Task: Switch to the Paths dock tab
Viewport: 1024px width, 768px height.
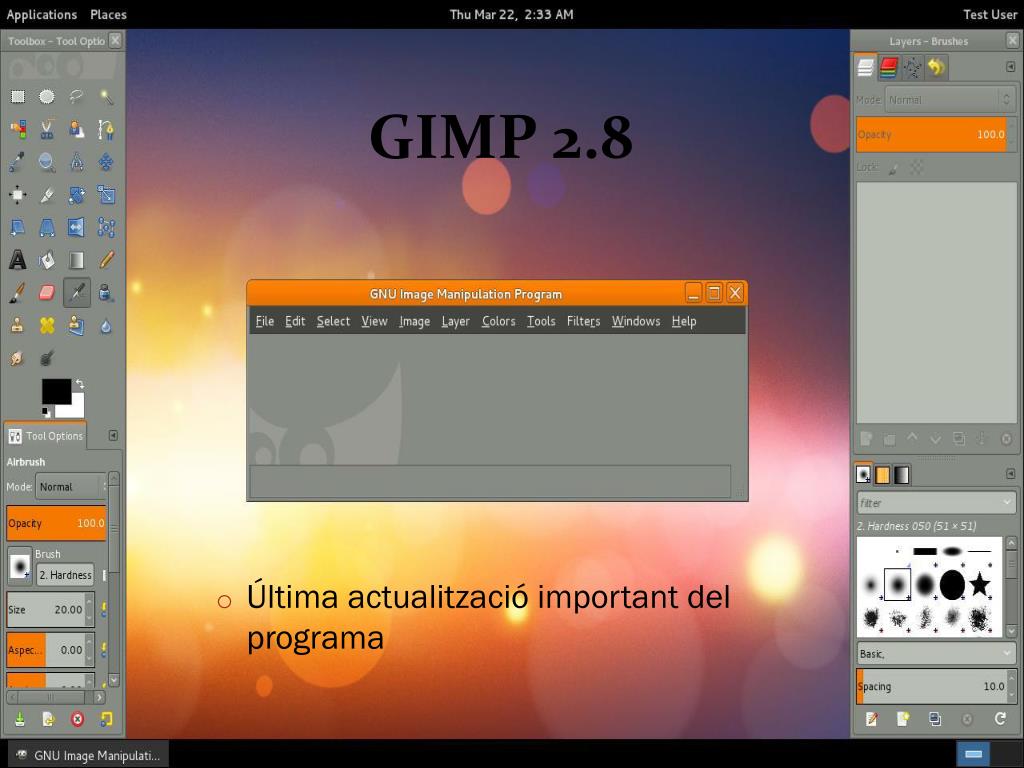Action: pos(912,67)
